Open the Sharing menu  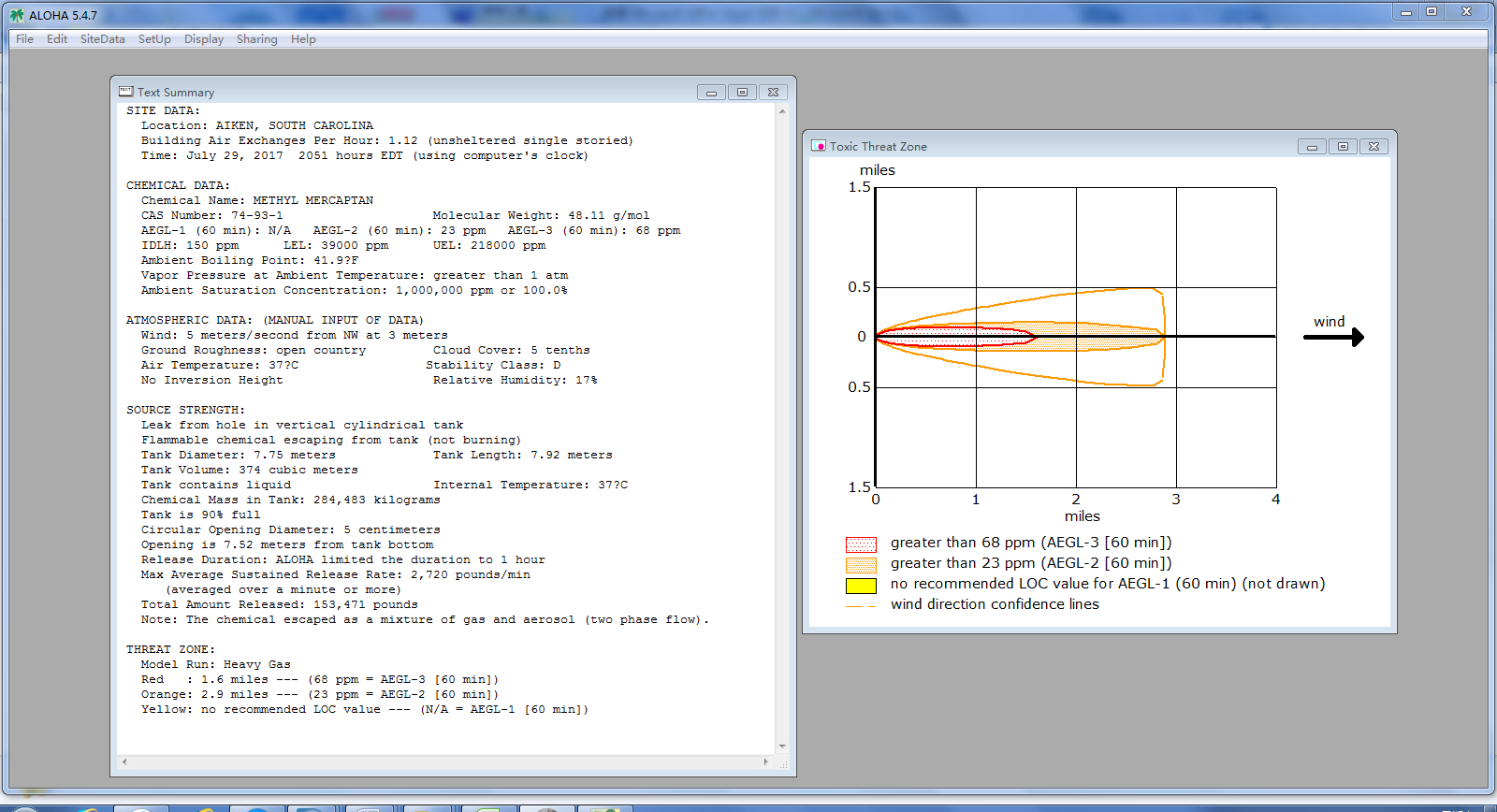[256, 39]
